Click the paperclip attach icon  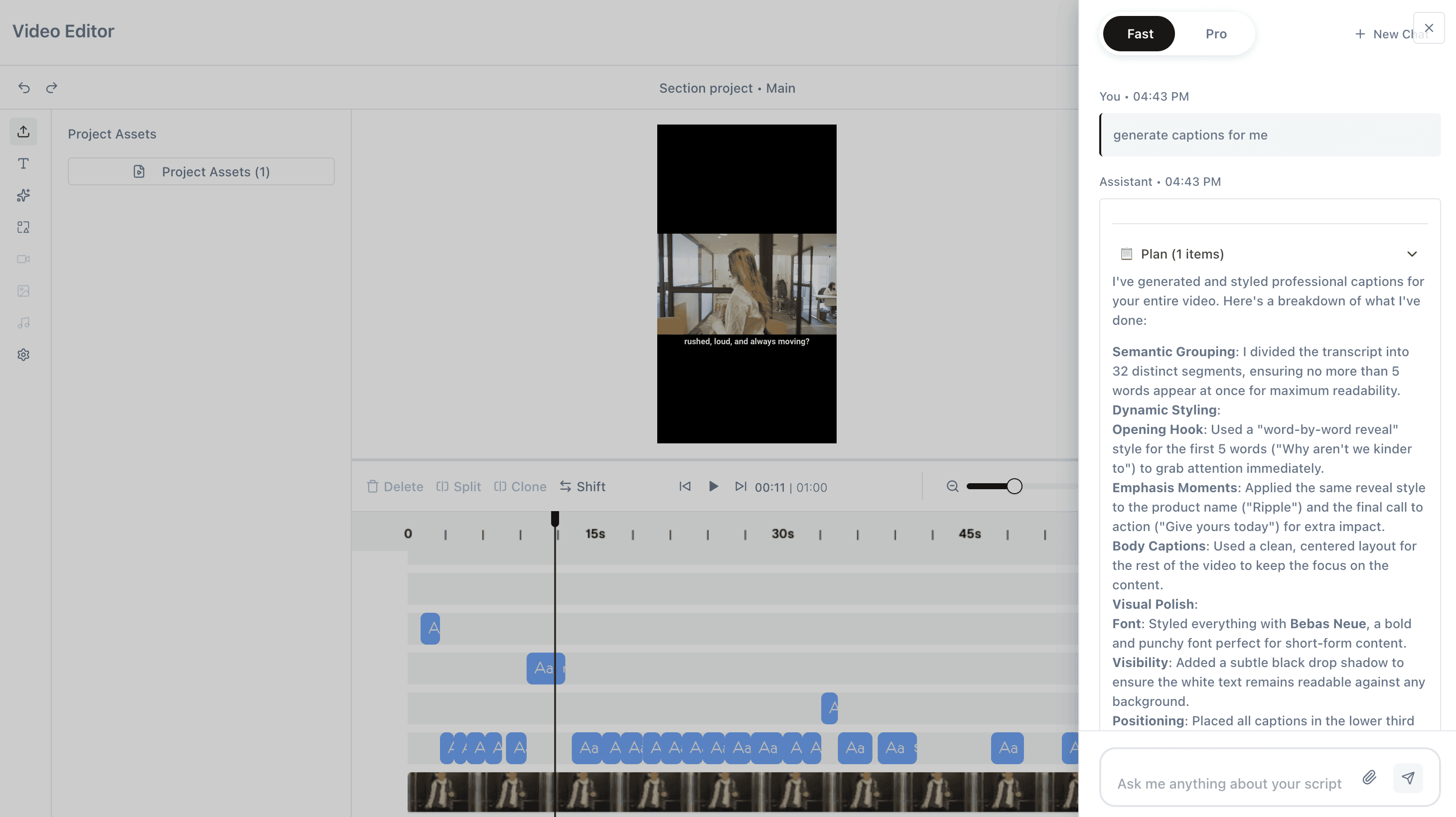(1369, 778)
